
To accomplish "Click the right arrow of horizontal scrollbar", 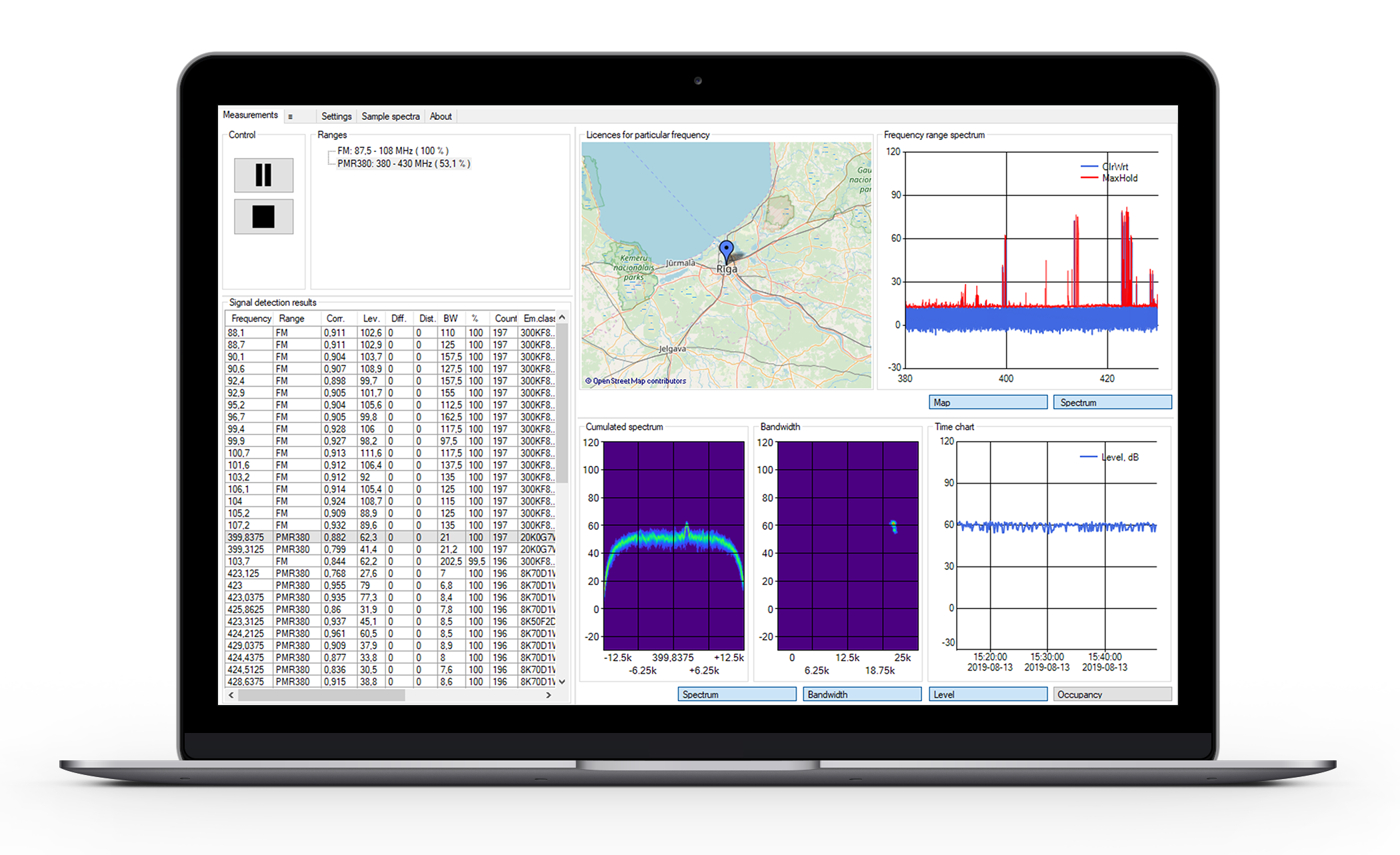I will pos(549,695).
